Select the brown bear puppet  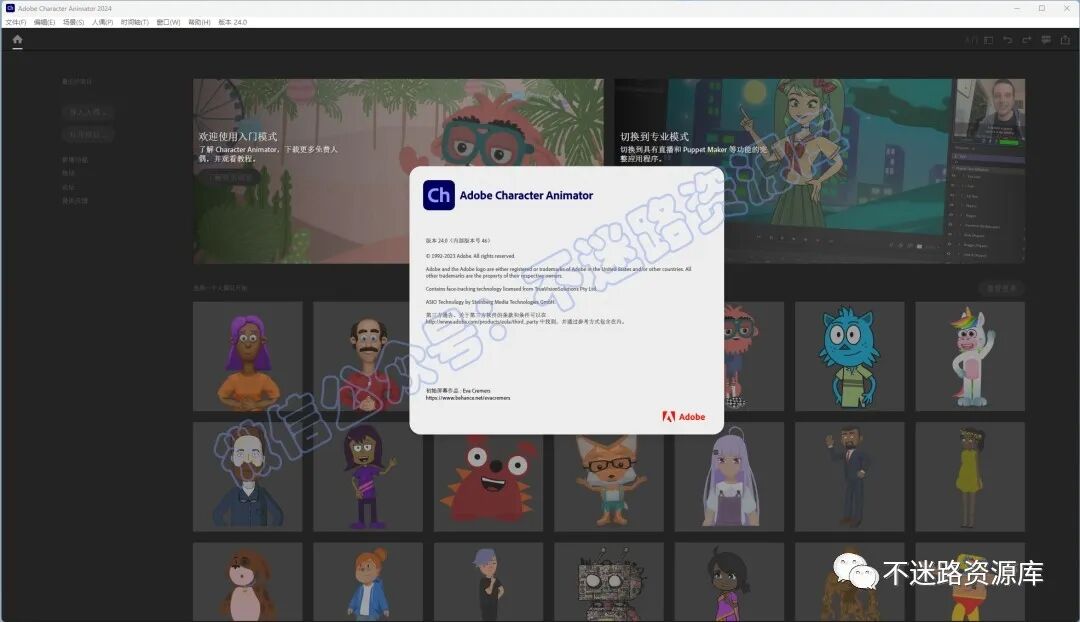point(247,582)
